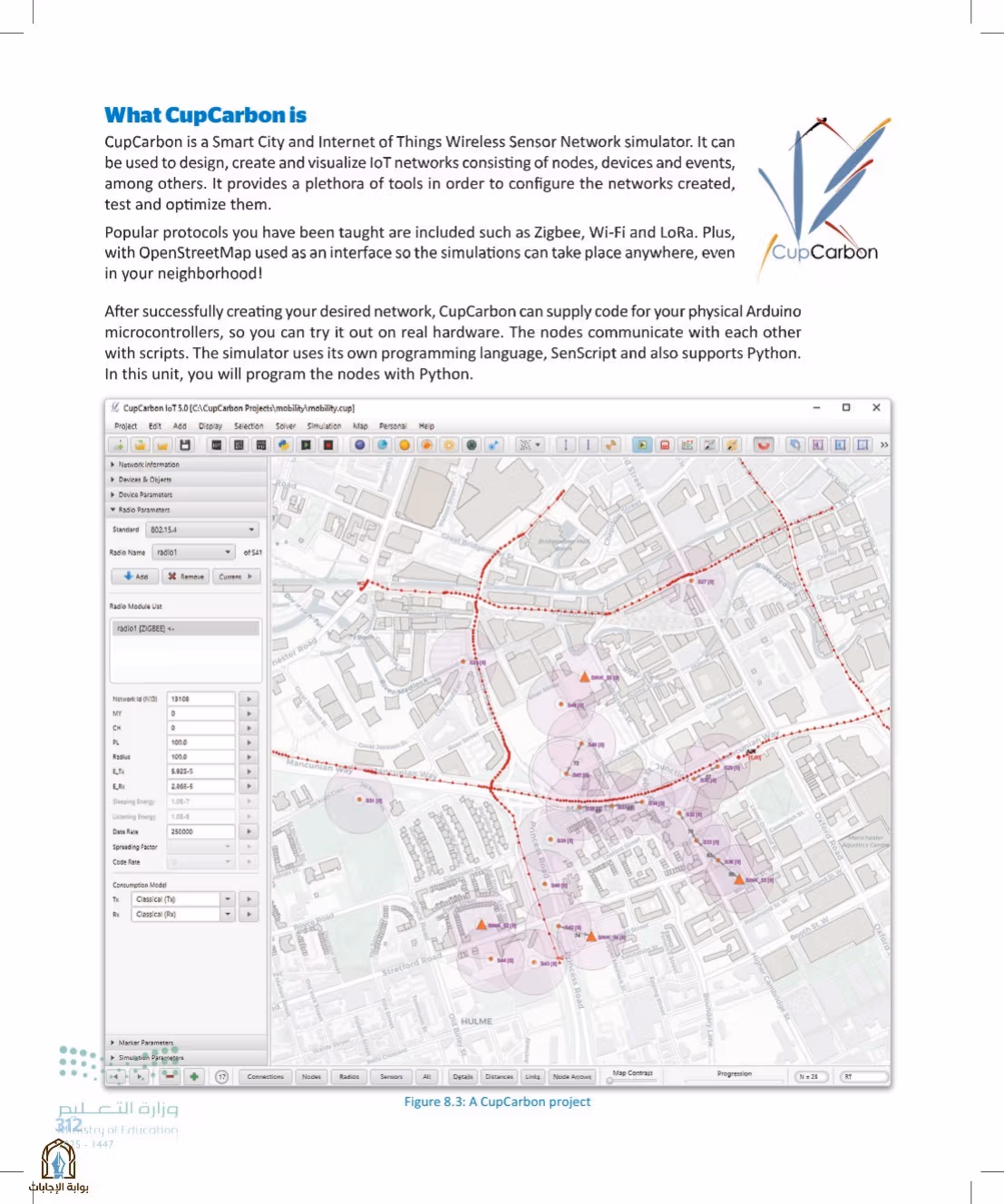The height and width of the screenshot is (1204, 1004).
Task: Toggle Node Arrows display button
Action: 572,1077
